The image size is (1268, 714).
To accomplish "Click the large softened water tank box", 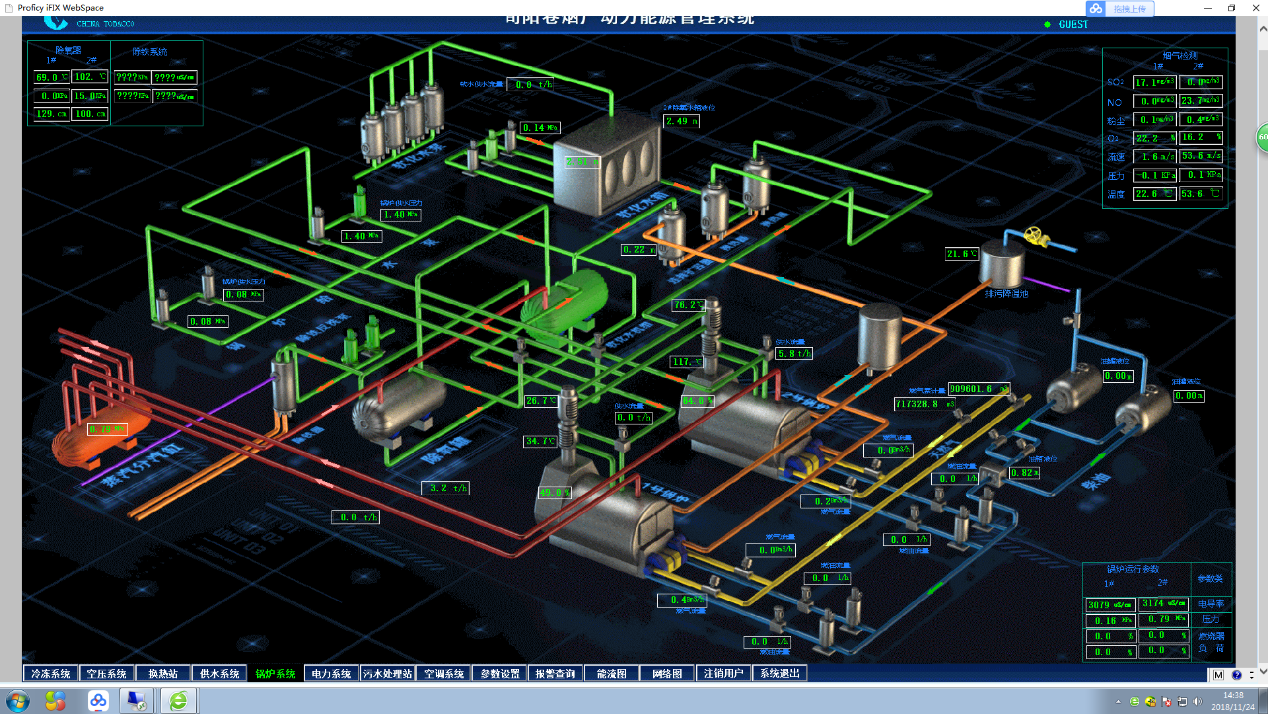I will coord(607,165).
